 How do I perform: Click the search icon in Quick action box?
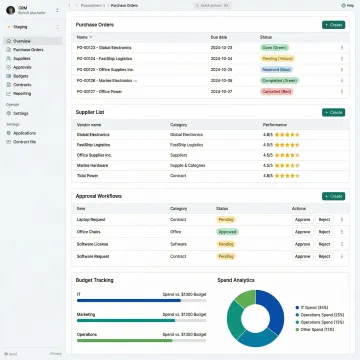click(x=197, y=6)
